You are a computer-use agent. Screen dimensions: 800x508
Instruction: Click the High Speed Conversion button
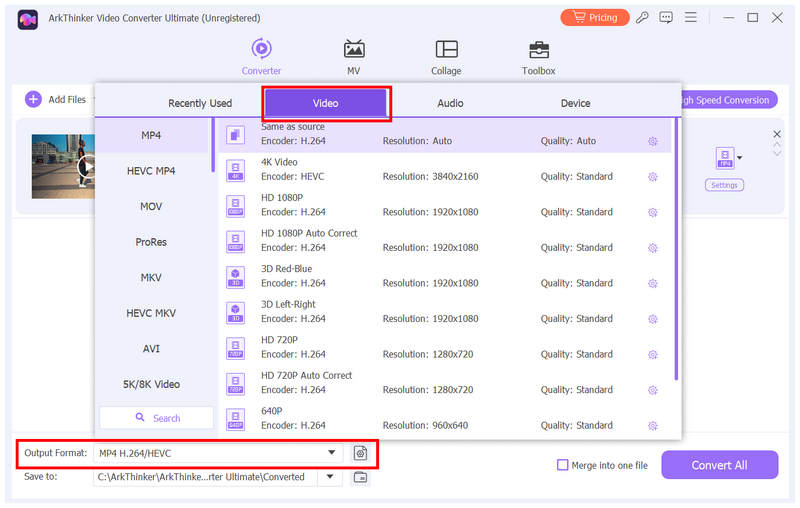[x=729, y=100]
